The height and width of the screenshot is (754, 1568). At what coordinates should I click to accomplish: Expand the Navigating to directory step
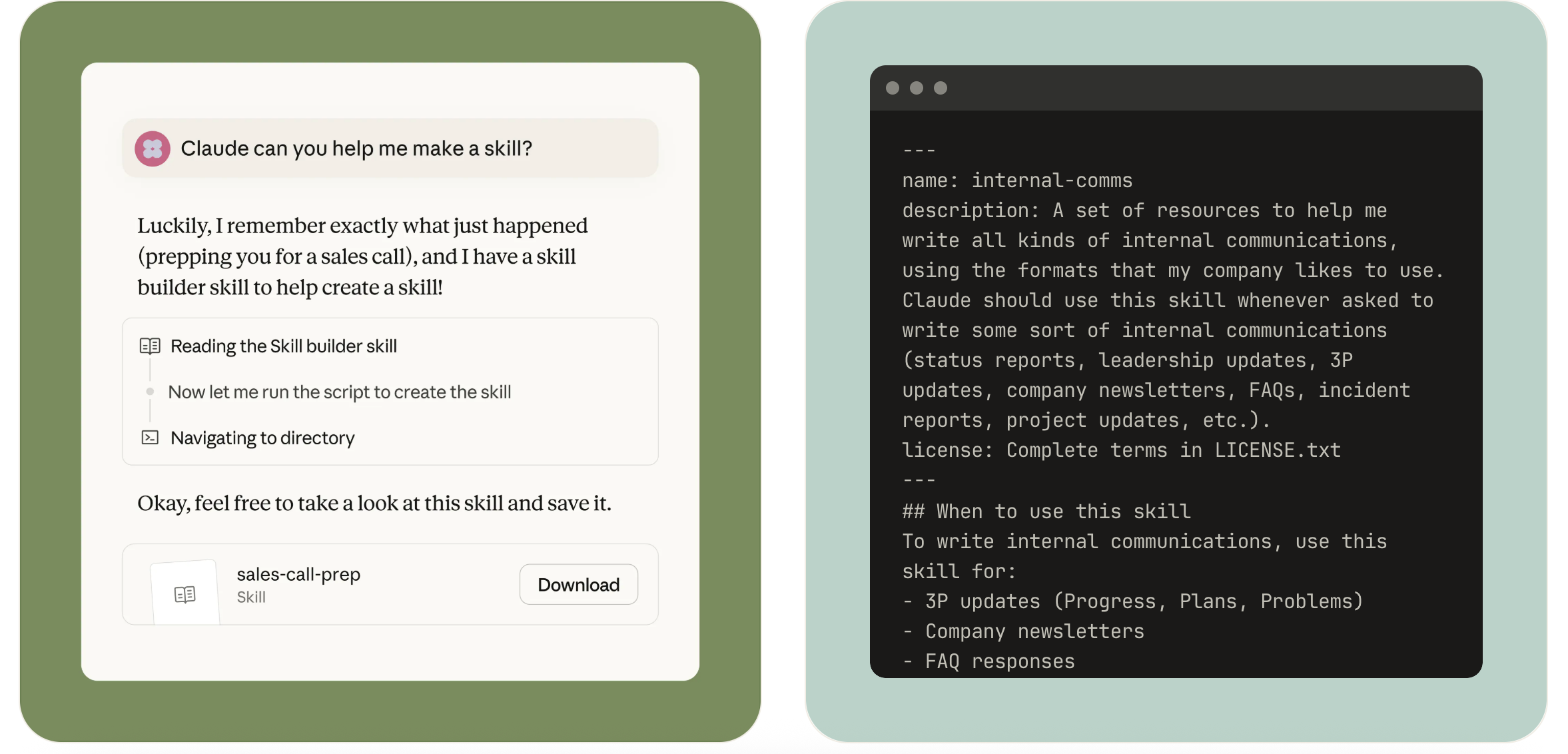(x=262, y=438)
